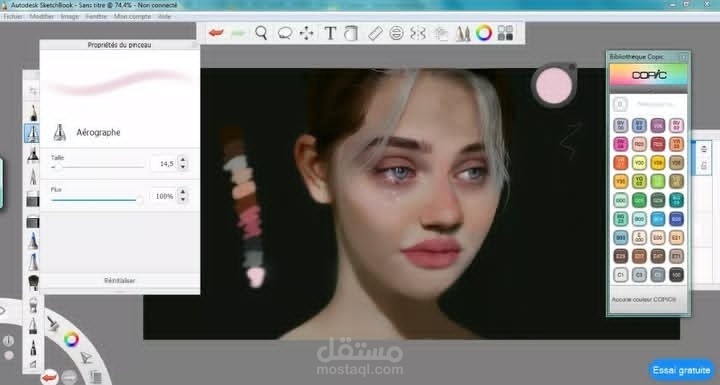Open the Image menu
This screenshot has width=720, height=385.
70,17
